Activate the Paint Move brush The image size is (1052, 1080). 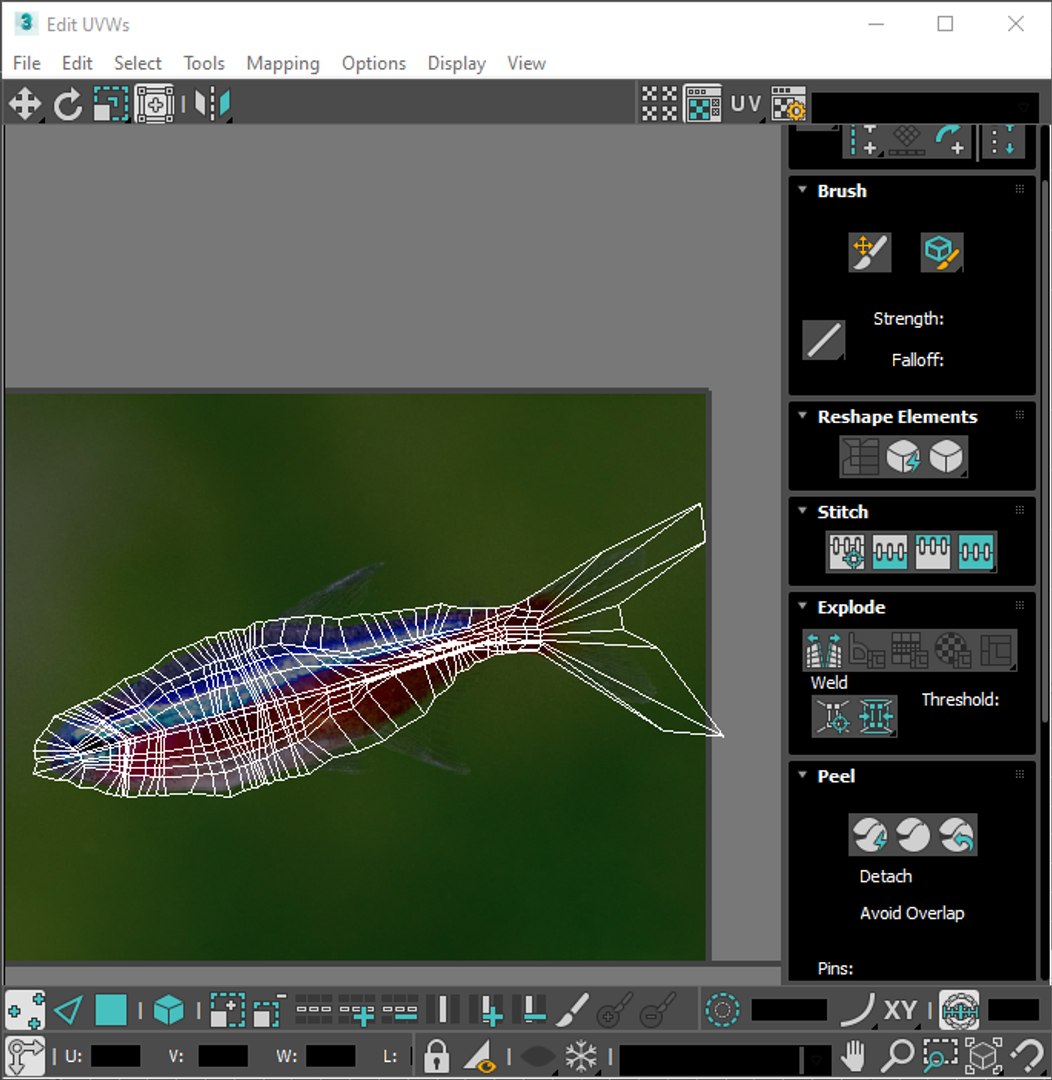[869, 252]
